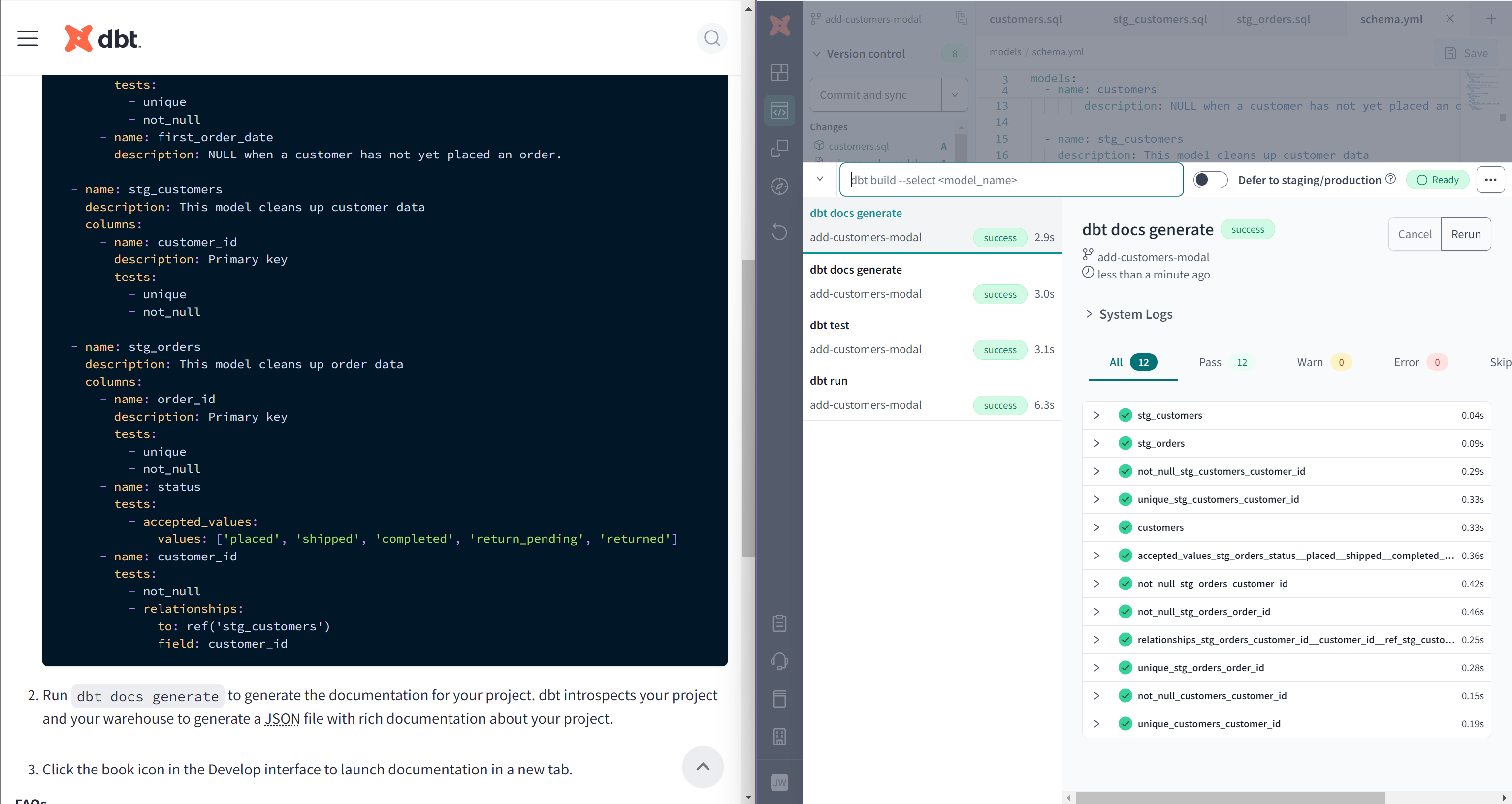1512x804 pixels.
Task: Click the scroll-to-top arrow button
Action: (x=703, y=767)
